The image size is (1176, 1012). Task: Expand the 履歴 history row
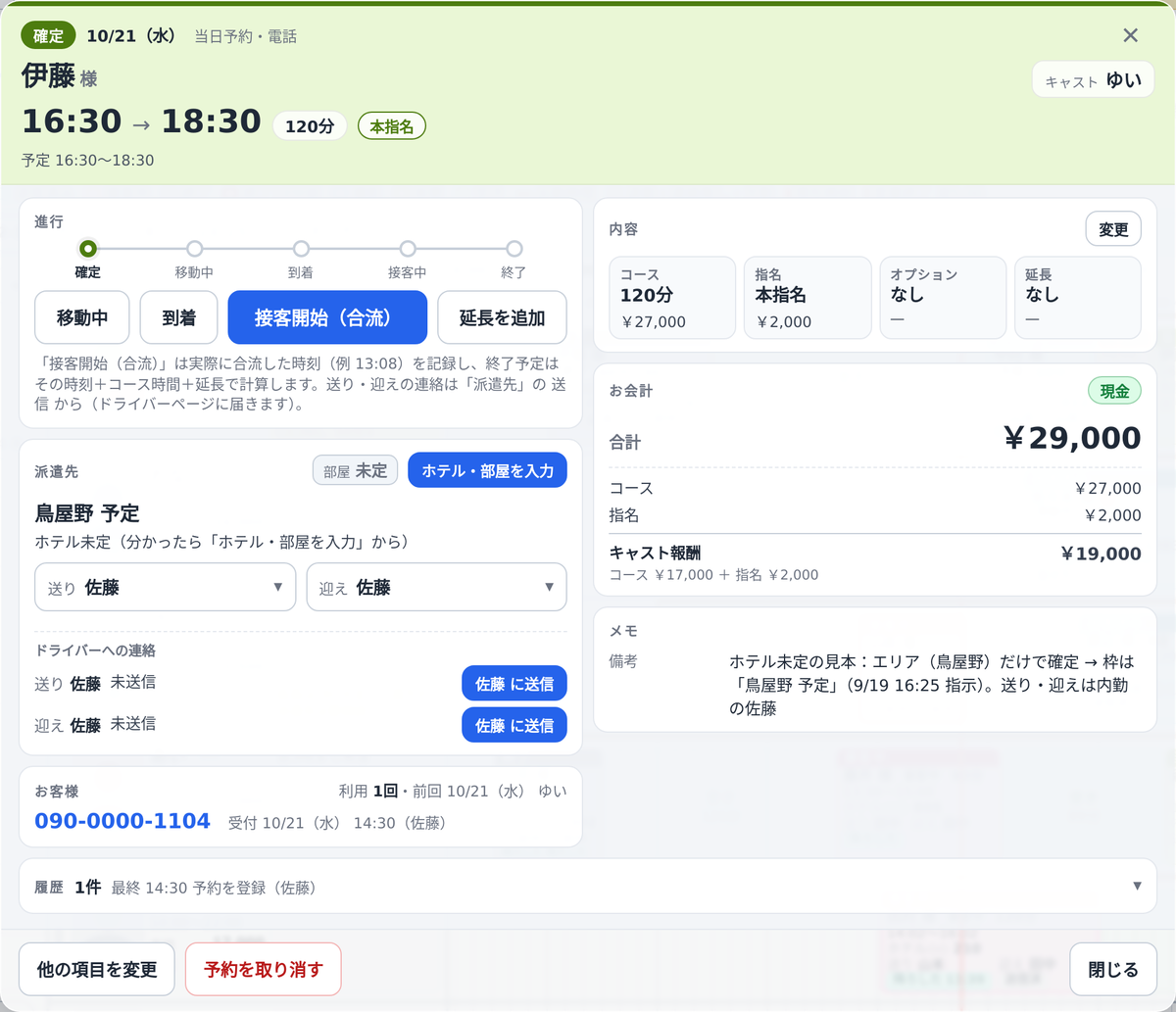pos(588,887)
